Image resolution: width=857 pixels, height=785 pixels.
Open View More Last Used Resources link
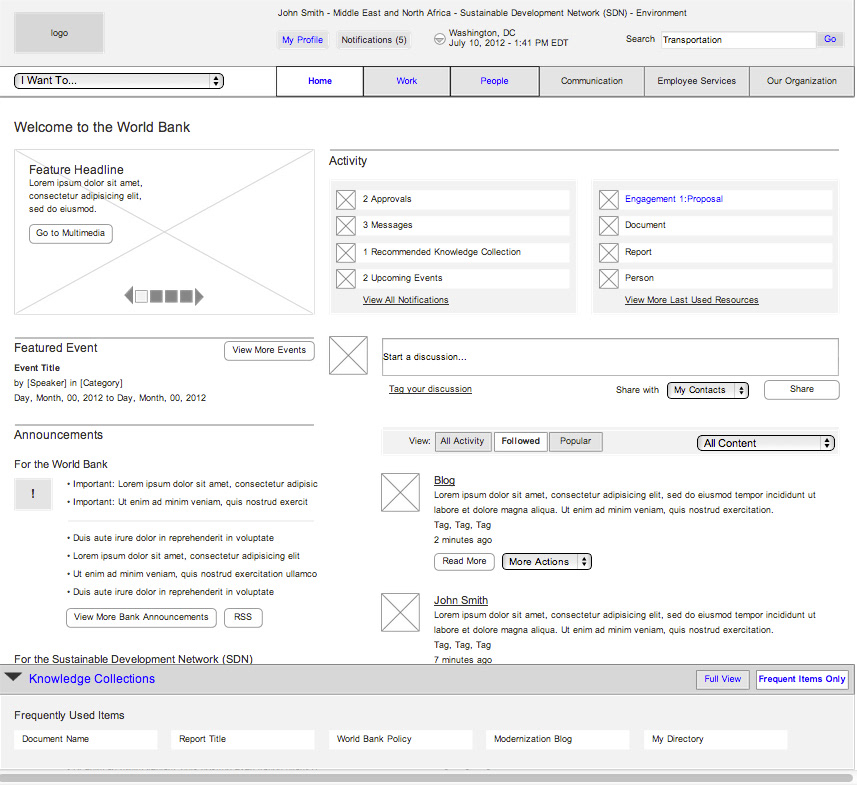click(x=691, y=300)
